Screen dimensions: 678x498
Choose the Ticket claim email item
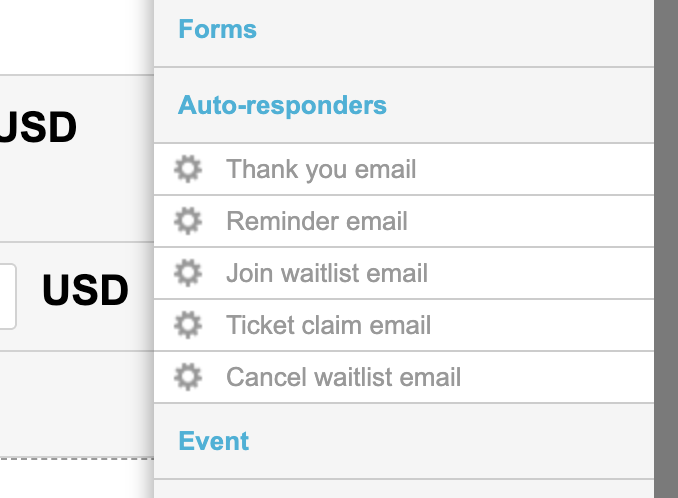pyautogui.click(x=328, y=325)
